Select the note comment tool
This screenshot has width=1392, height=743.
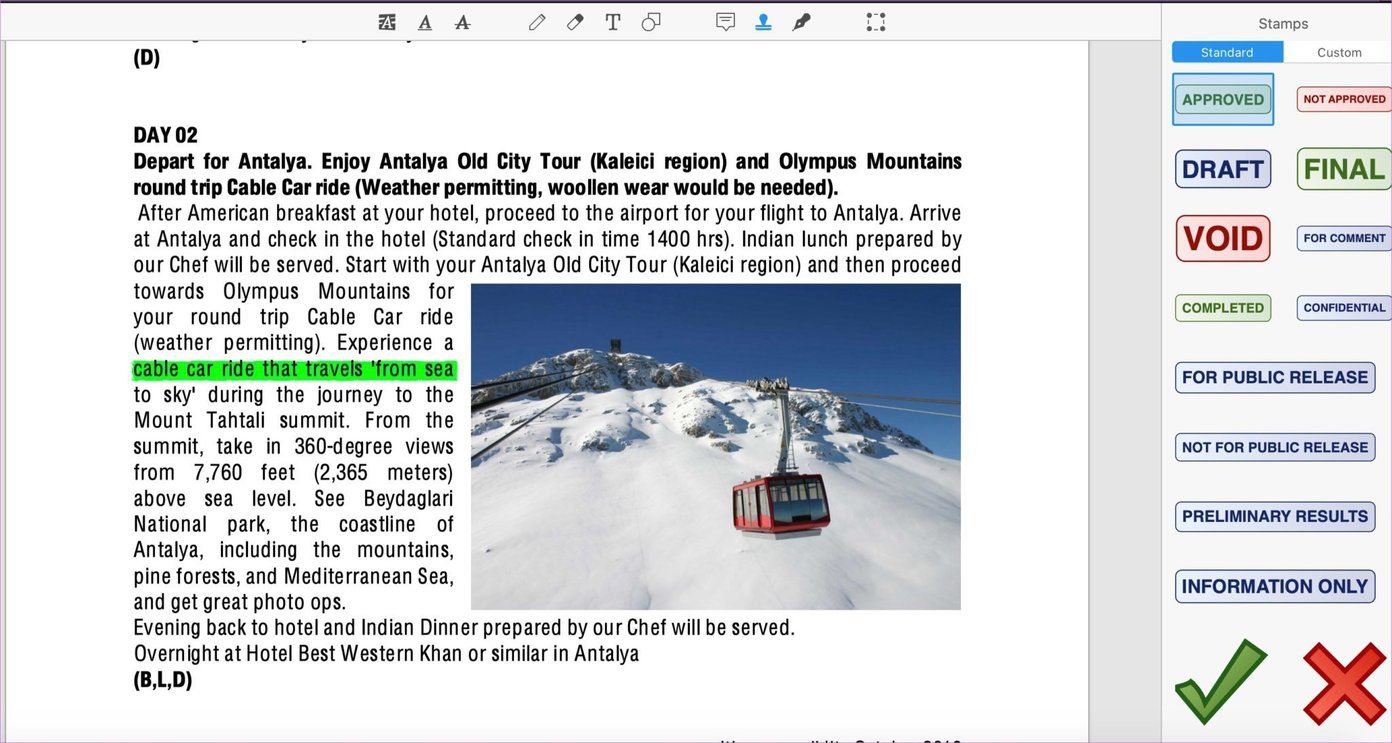tap(726, 22)
